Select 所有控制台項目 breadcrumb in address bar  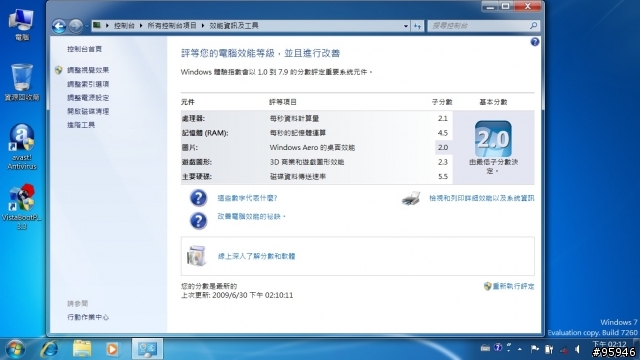[x=172, y=26]
